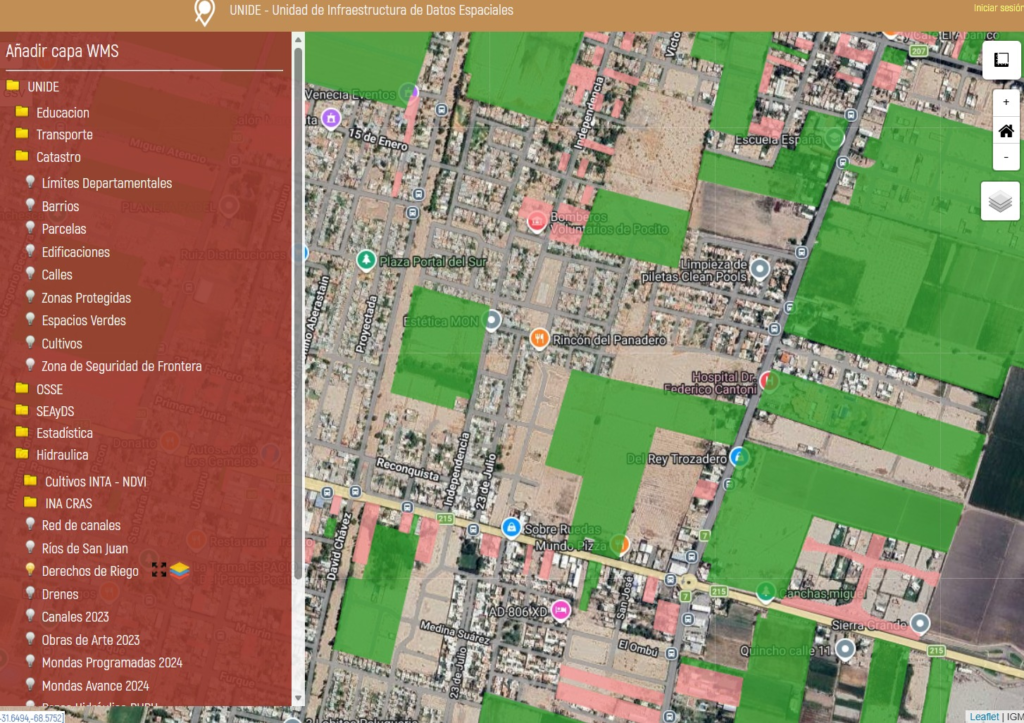Open the Leaflet attribution link
Screen dimensions: 1024x723
[x=984, y=716]
